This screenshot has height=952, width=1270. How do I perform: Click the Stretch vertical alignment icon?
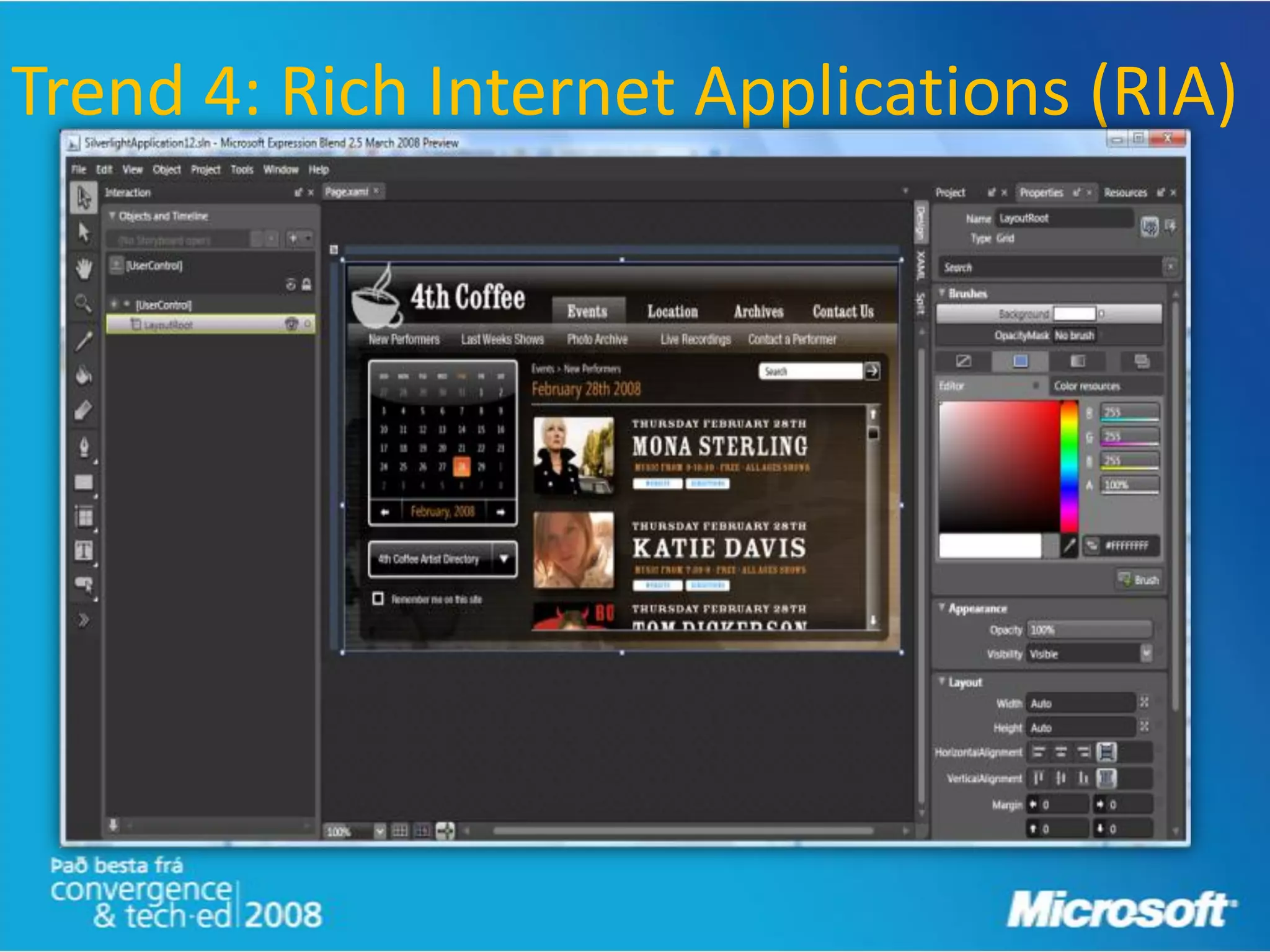[x=1106, y=778]
